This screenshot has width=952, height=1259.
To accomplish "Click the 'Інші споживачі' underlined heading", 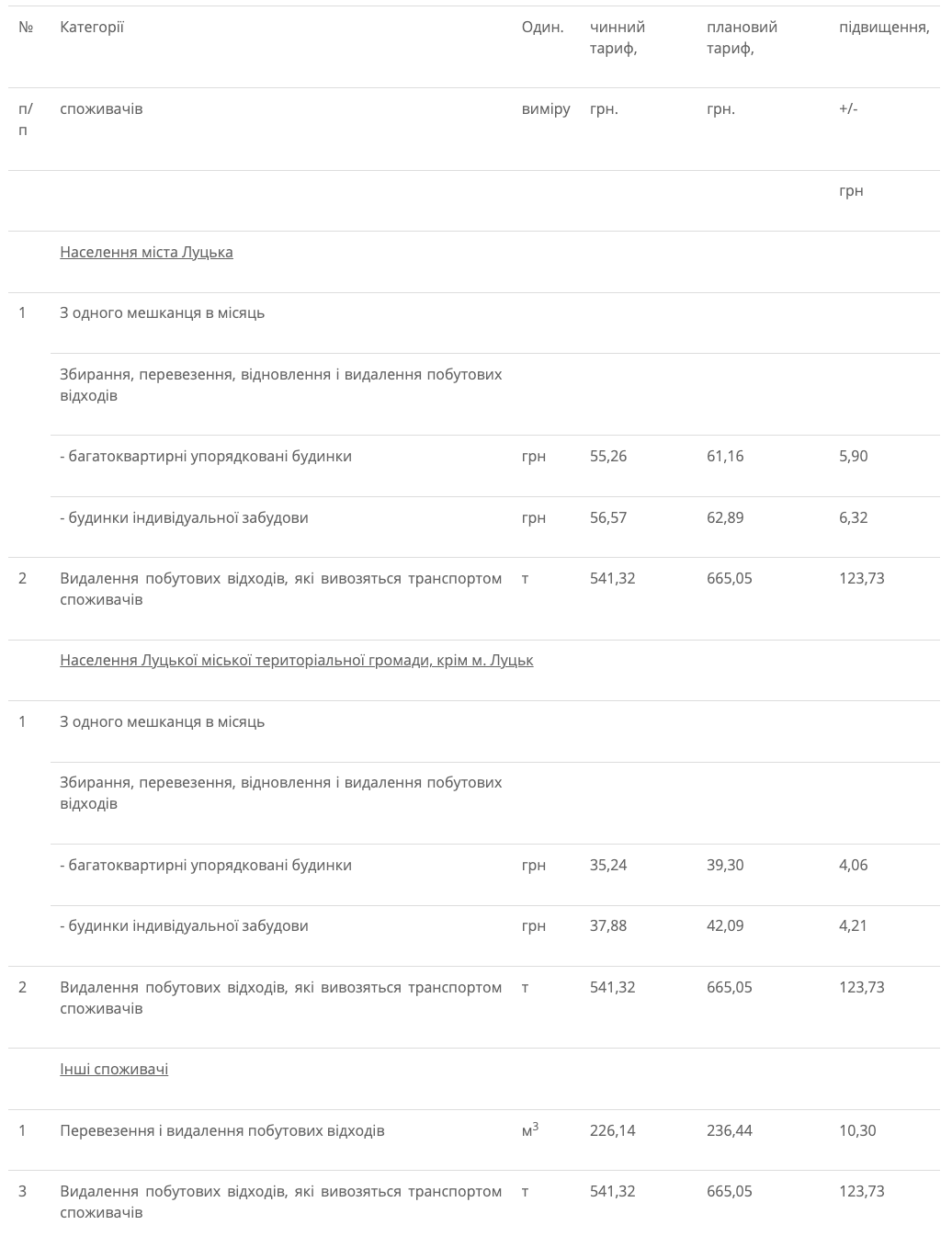I will click(114, 1069).
